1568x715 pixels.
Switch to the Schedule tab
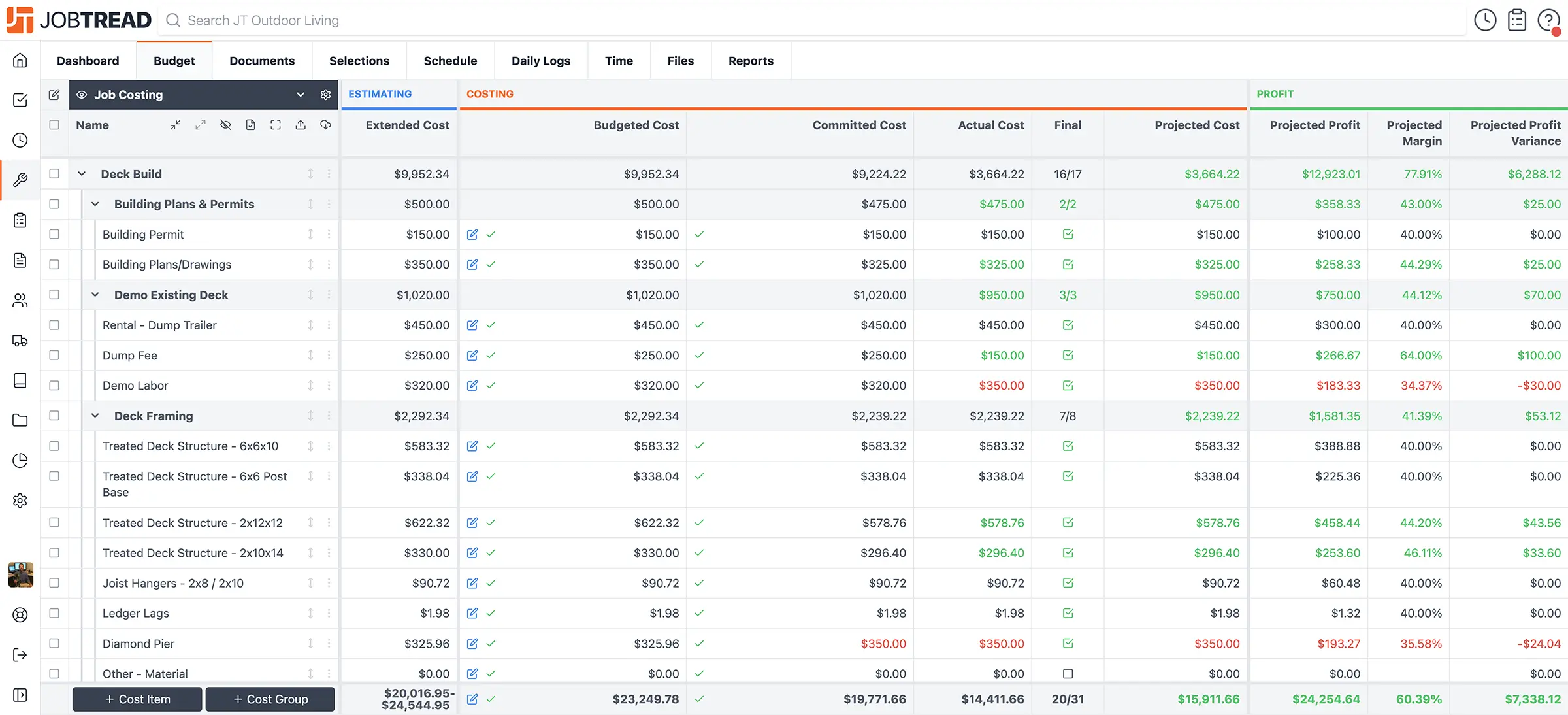click(450, 61)
